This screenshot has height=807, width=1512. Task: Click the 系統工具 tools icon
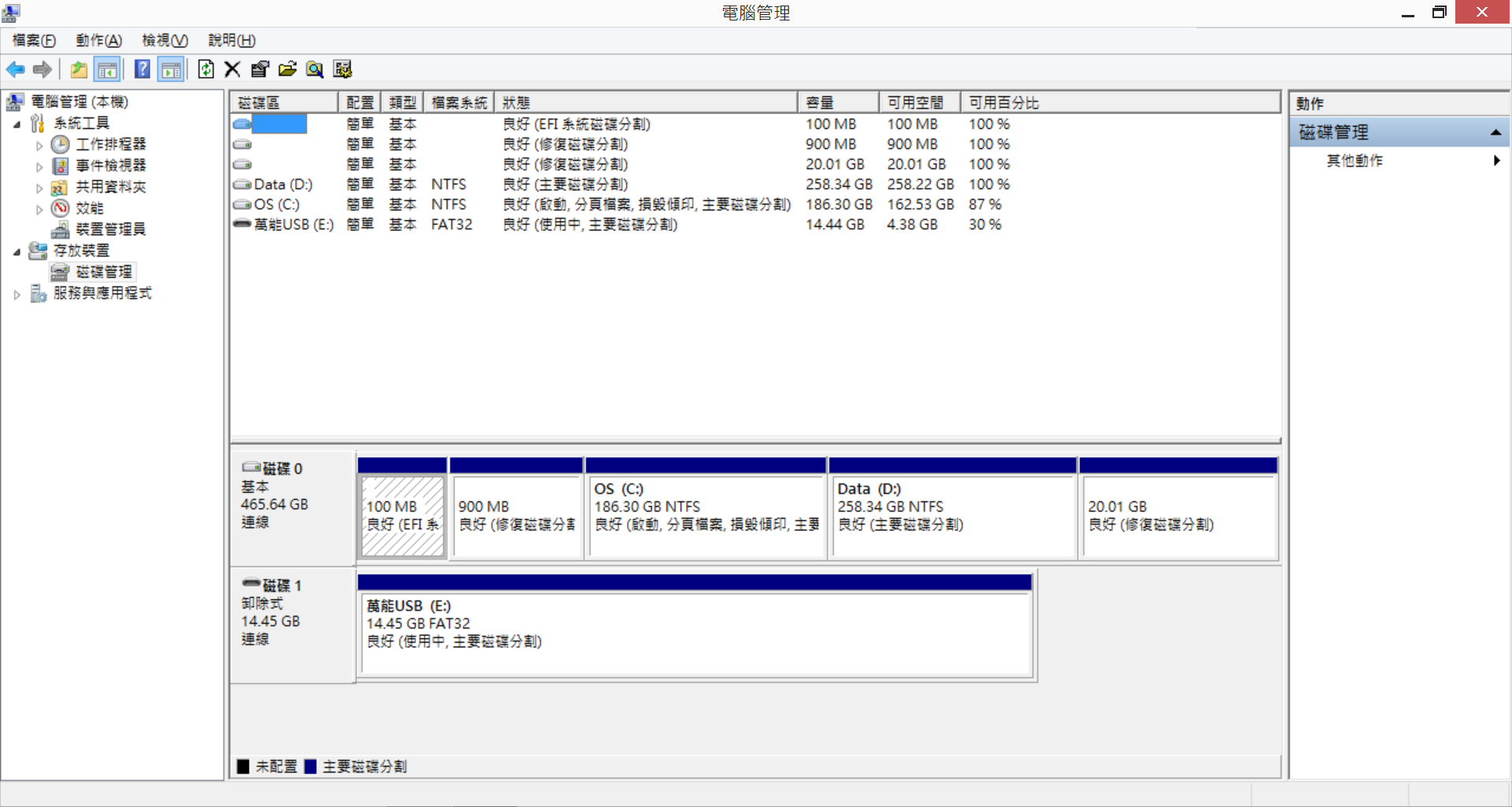point(38,123)
